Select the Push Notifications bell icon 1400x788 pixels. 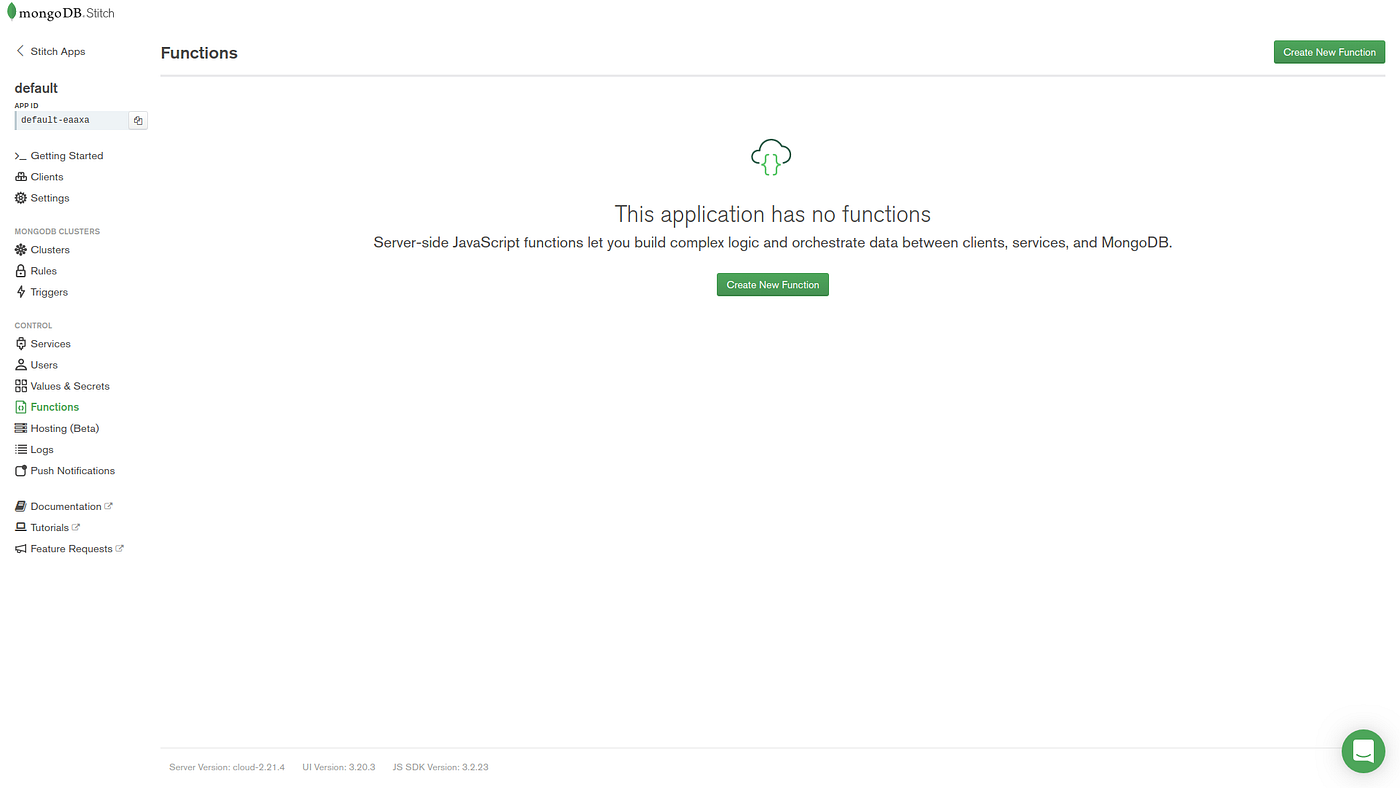[x=19, y=469]
